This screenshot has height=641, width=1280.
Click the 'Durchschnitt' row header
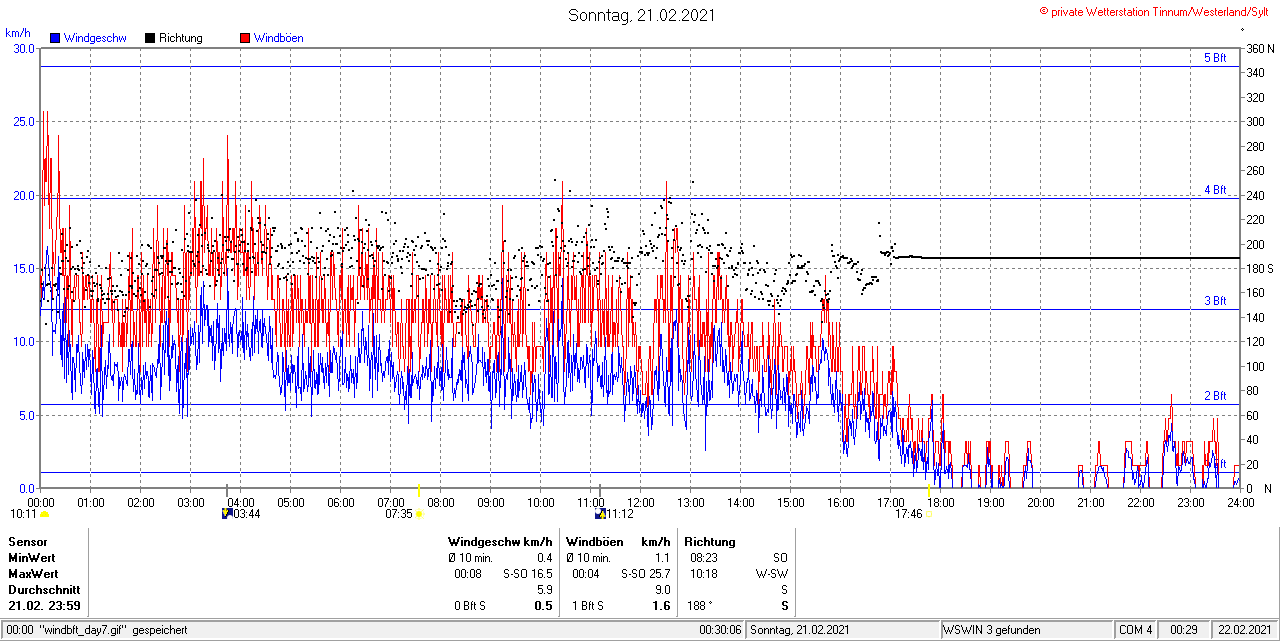coord(43,590)
